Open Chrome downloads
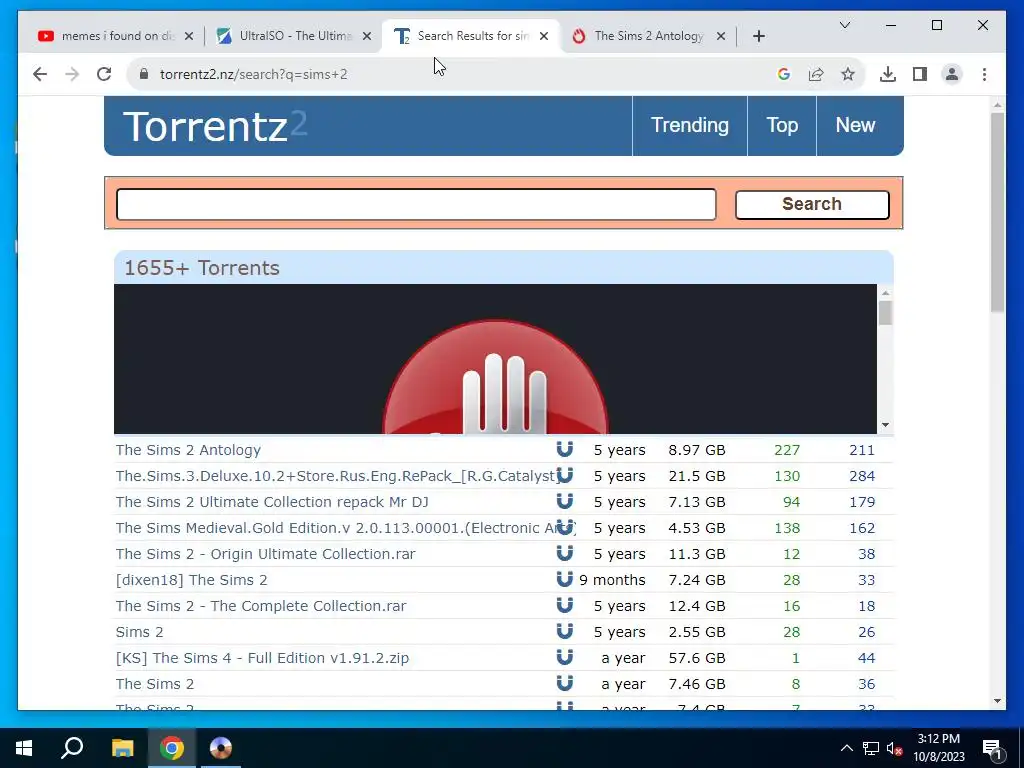This screenshot has height=768, width=1024. pos(888,74)
